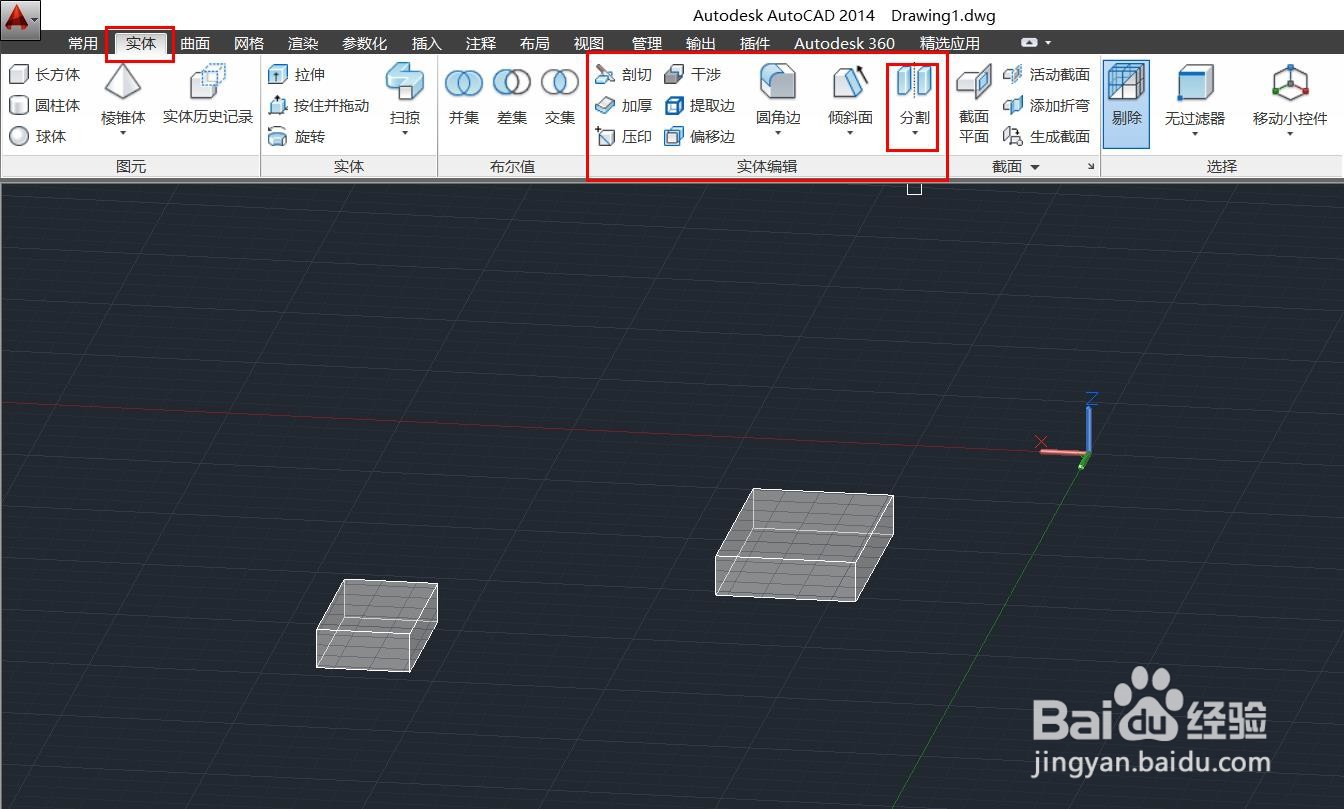Click the 圆角边 fillet edge tool
This screenshot has height=809, width=1344.
tap(778, 94)
